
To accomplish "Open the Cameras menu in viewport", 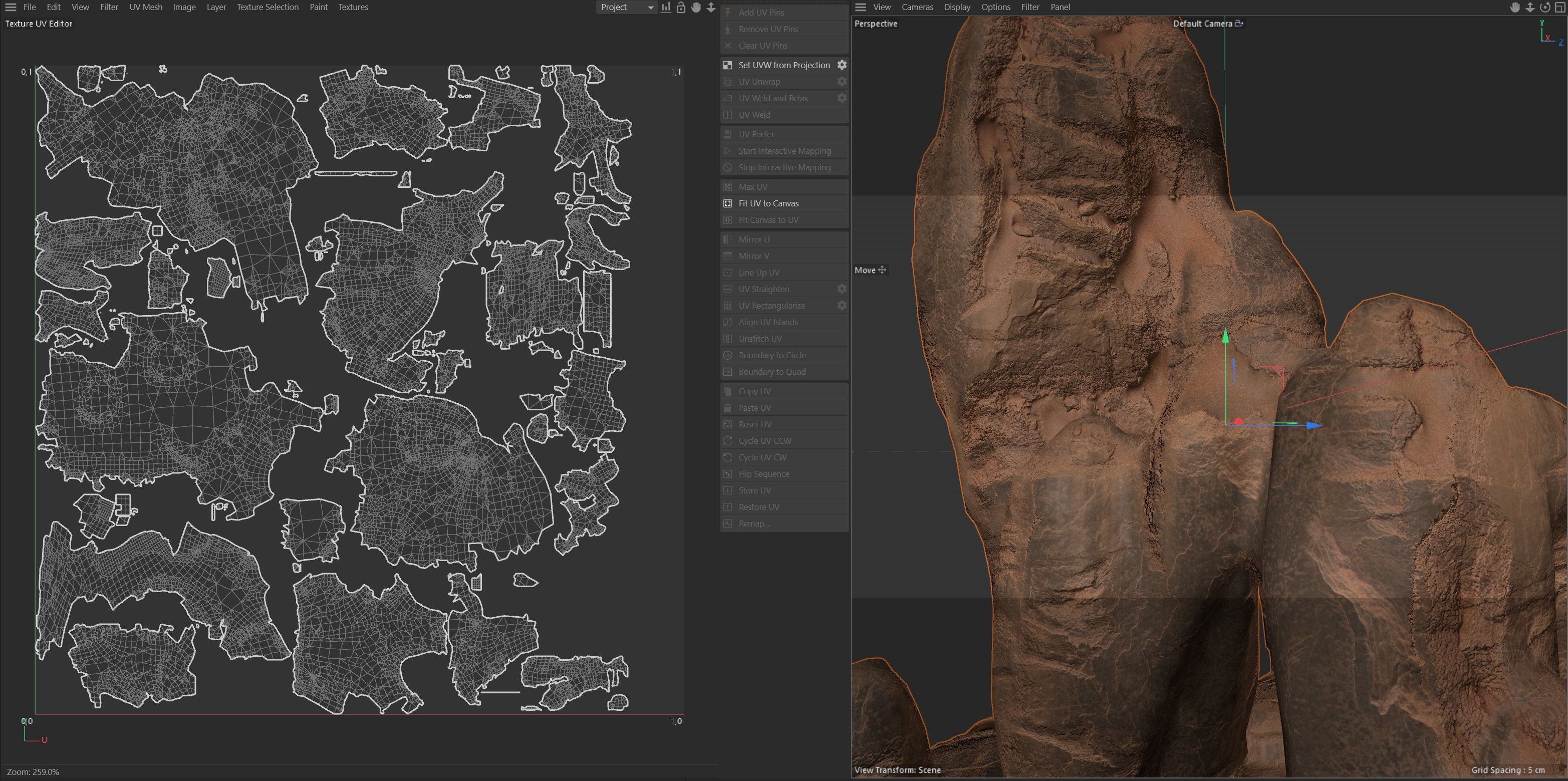I will 917,8.
